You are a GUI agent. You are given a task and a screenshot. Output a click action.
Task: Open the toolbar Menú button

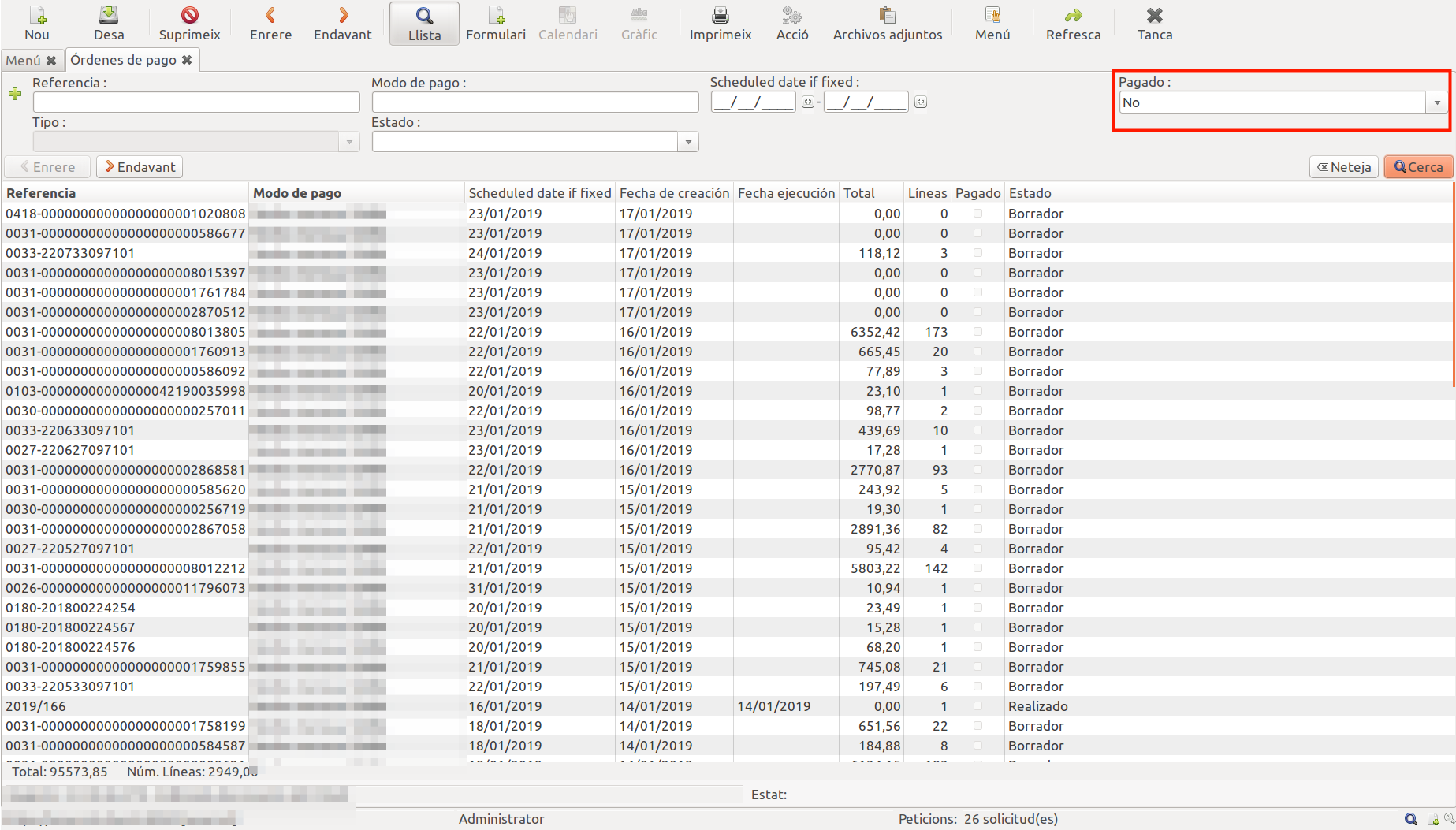pyautogui.click(x=992, y=24)
